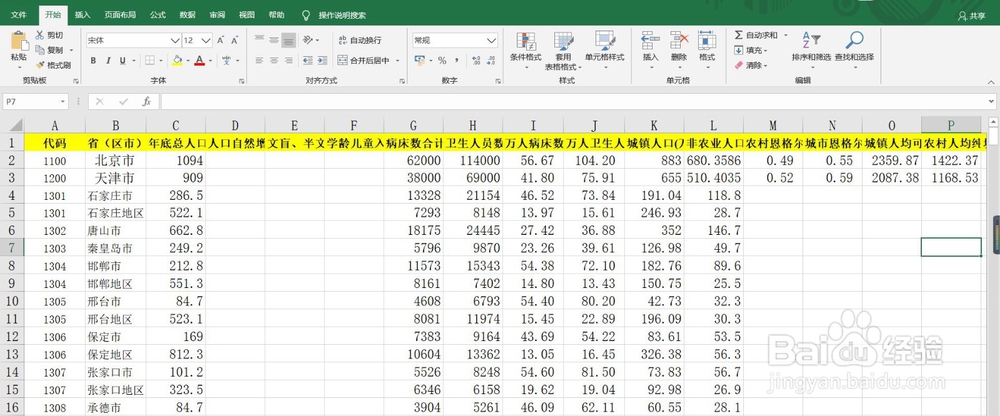Switch to the Insert (插入) tab

click(82, 15)
